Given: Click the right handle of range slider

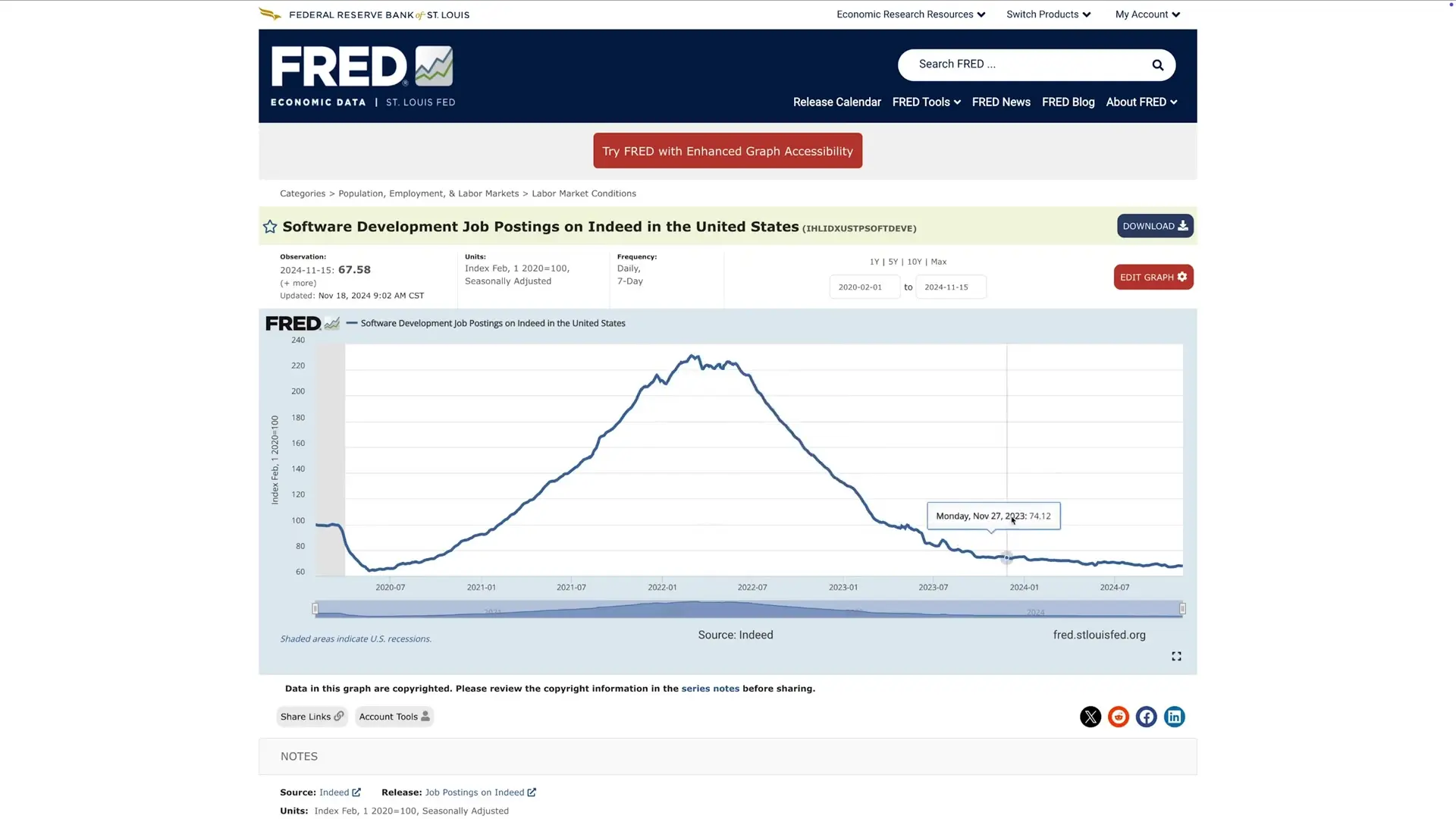Looking at the screenshot, I should click(x=1182, y=608).
